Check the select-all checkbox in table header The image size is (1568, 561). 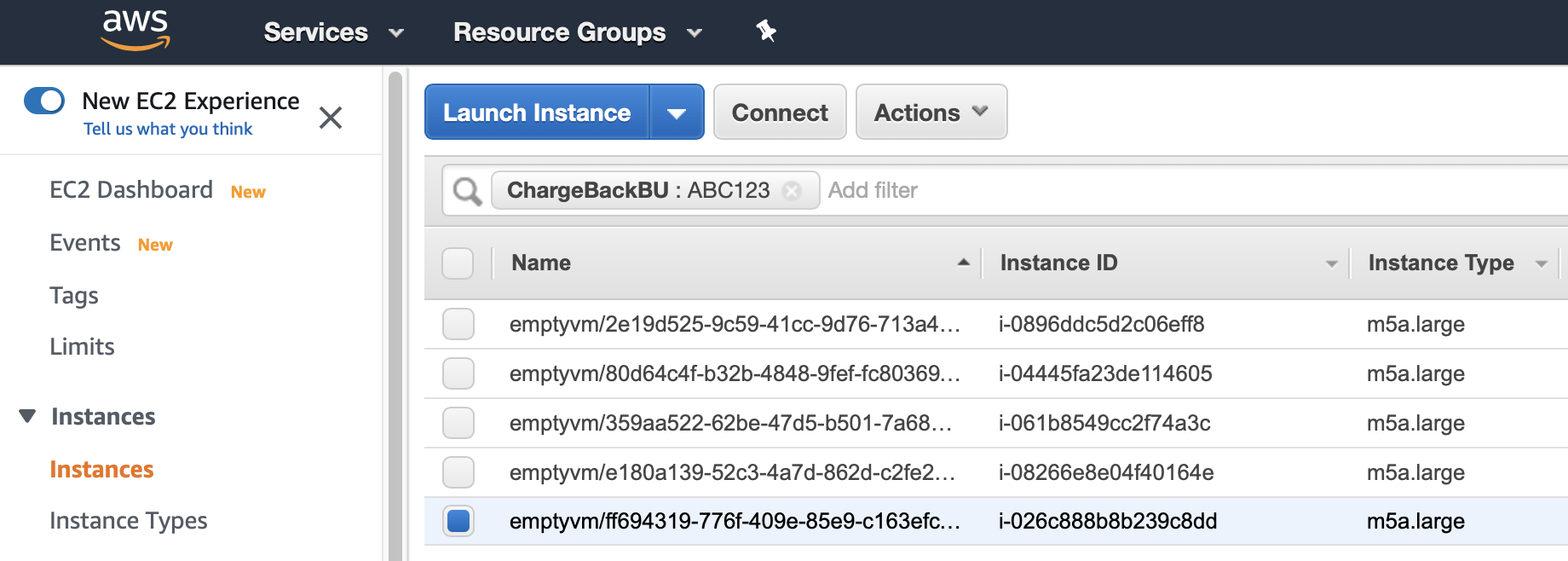[x=458, y=263]
